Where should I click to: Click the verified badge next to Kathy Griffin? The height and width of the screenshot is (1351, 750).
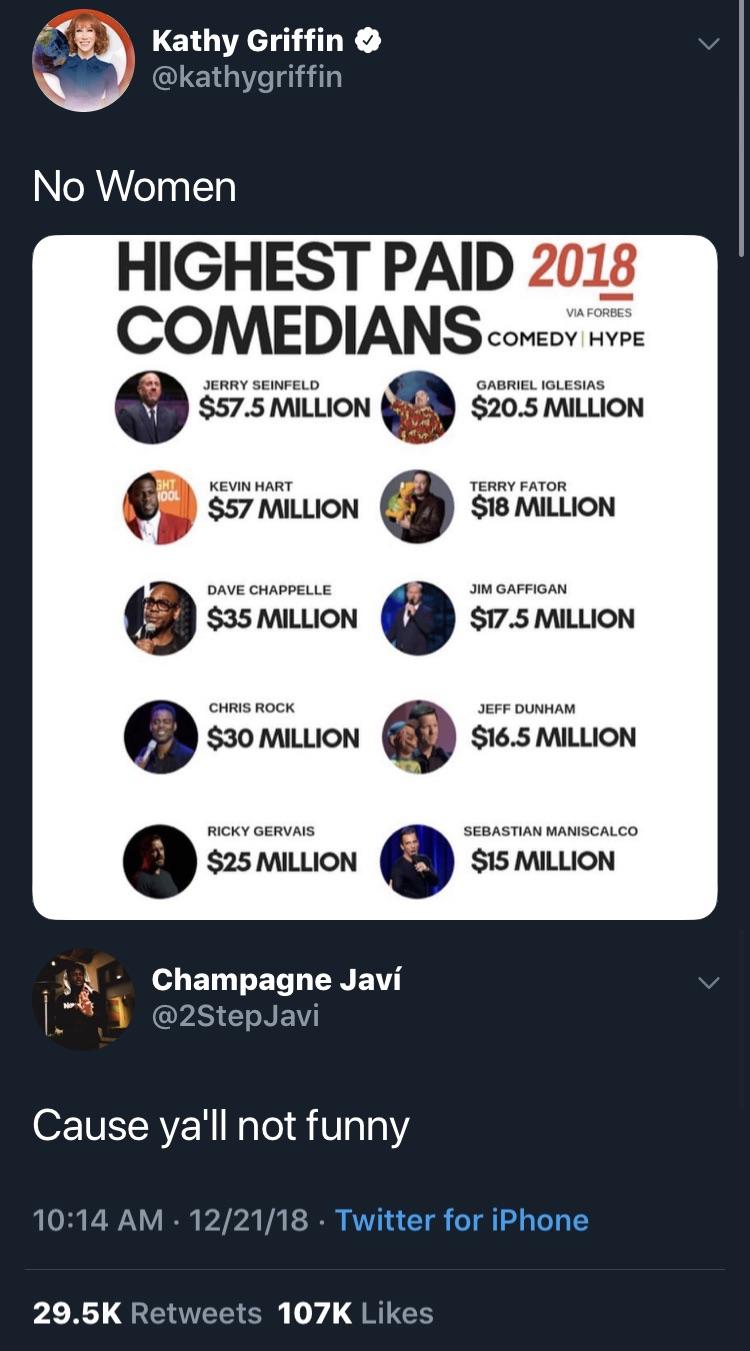pos(369,41)
